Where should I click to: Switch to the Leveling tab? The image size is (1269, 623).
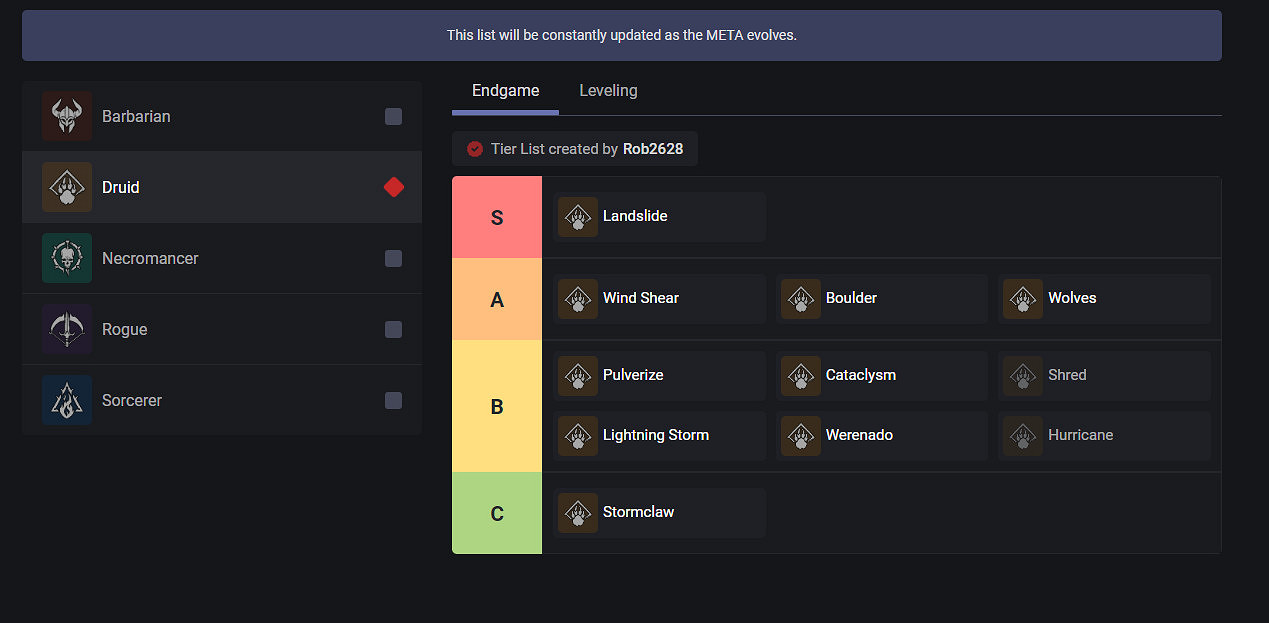coord(608,91)
